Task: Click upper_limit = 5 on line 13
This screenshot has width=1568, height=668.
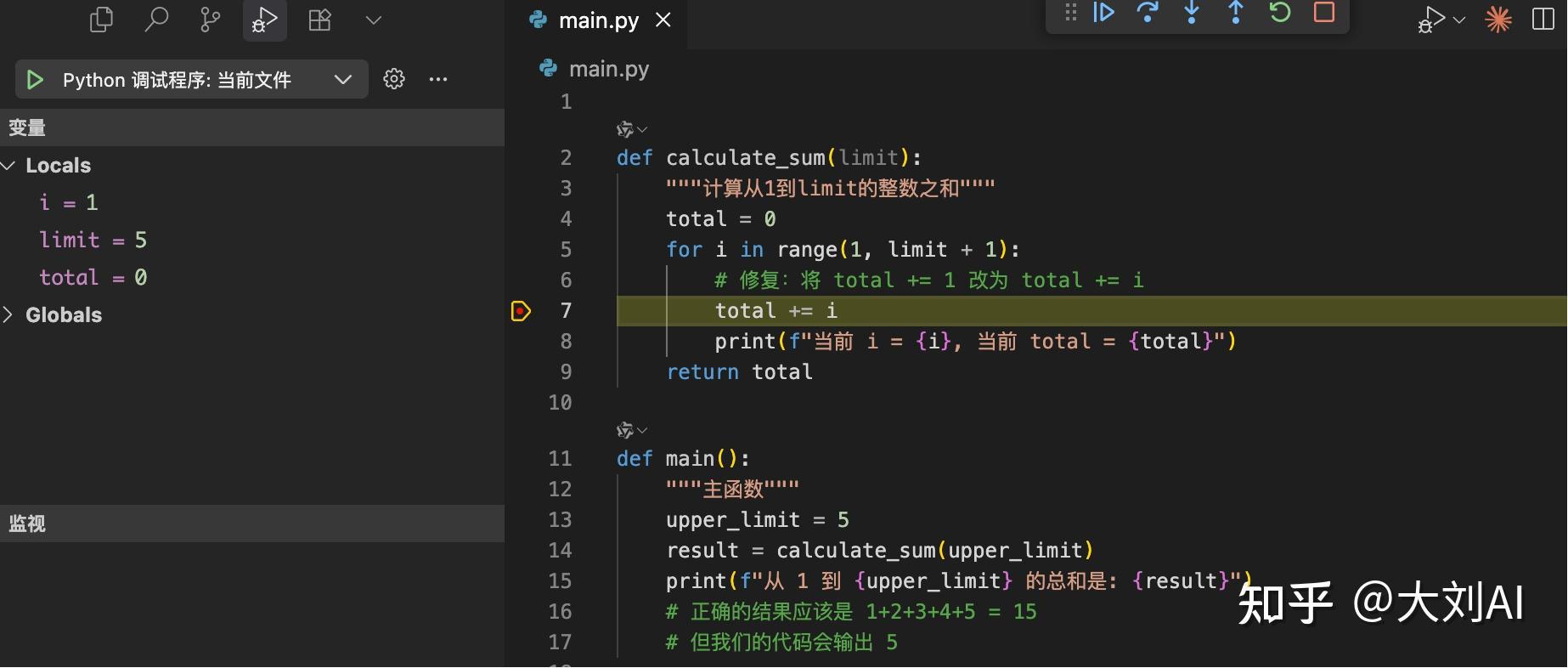Action: (x=758, y=520)
